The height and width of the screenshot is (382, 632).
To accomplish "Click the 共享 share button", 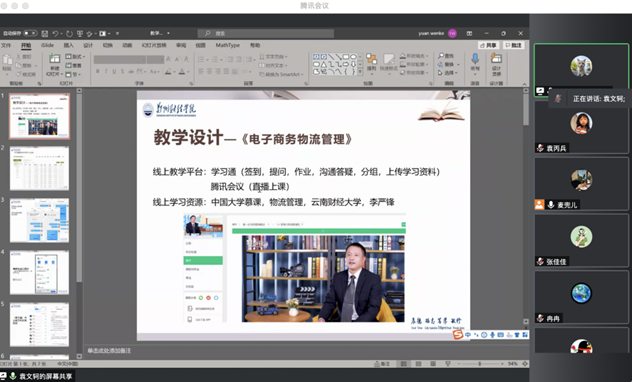I will click(489, 45).
